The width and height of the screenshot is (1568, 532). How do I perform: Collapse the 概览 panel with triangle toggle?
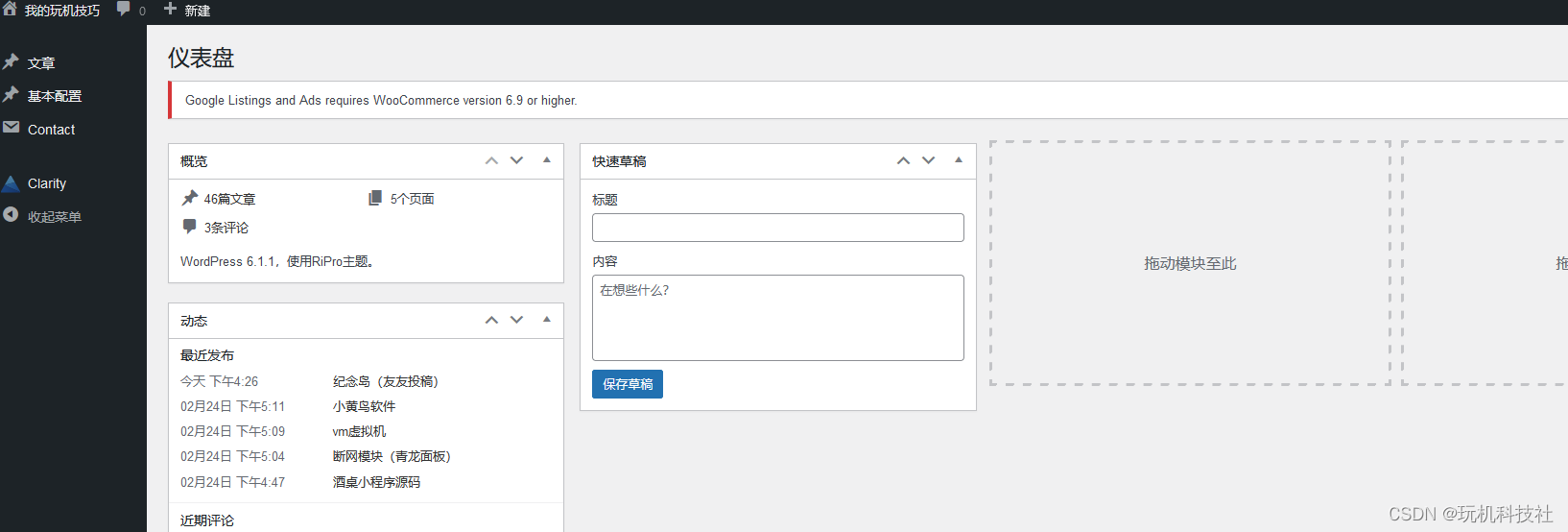click(547, 160)
